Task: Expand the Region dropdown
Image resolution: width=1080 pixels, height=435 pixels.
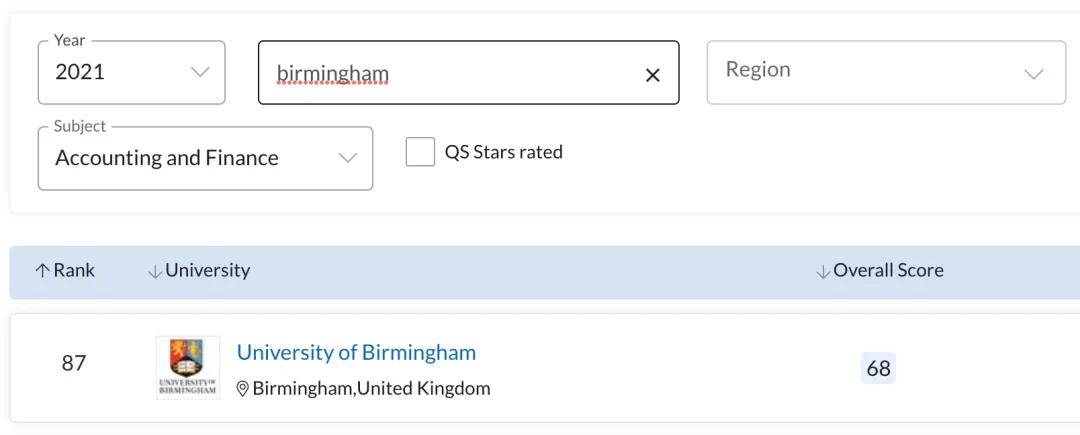Action: point(886,72)
